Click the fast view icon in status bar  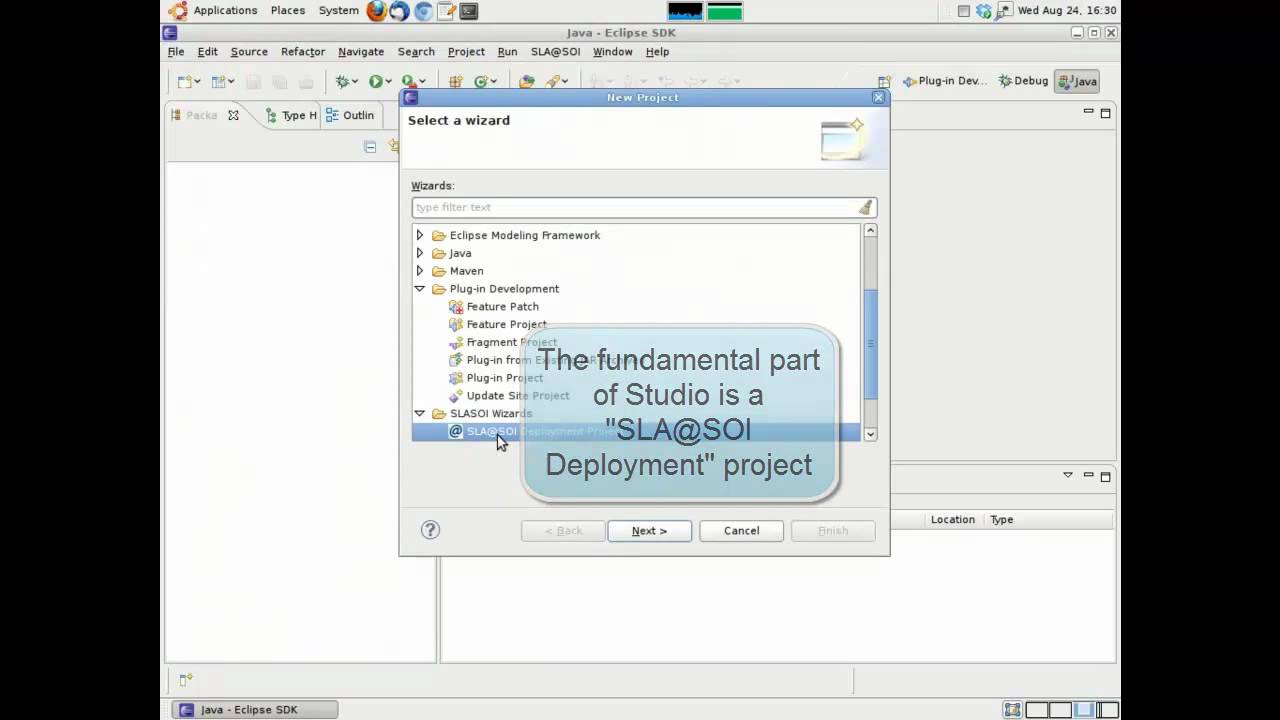185,680
